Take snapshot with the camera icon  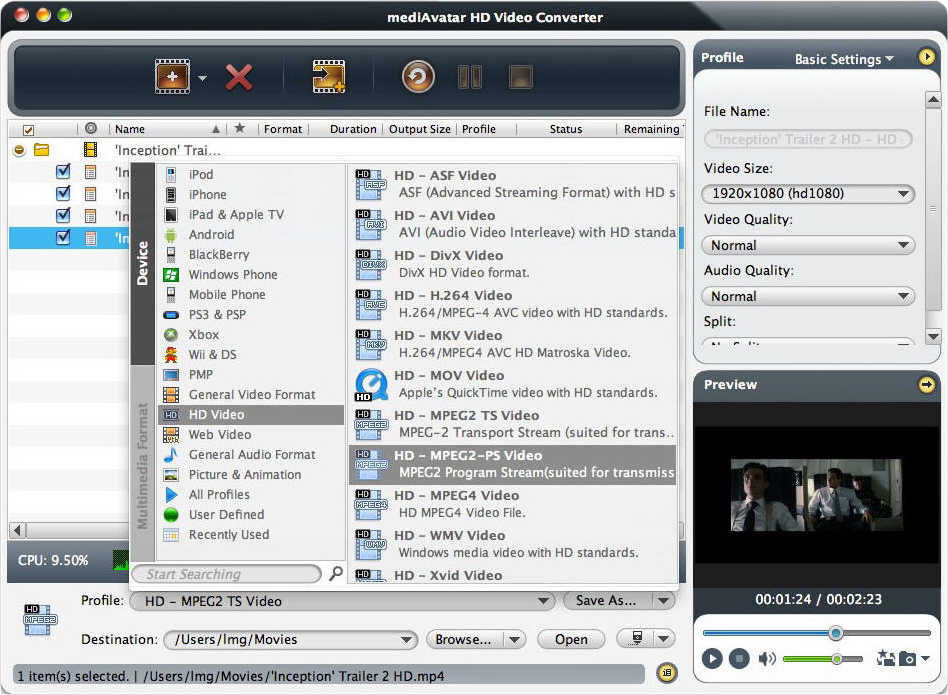907,658
